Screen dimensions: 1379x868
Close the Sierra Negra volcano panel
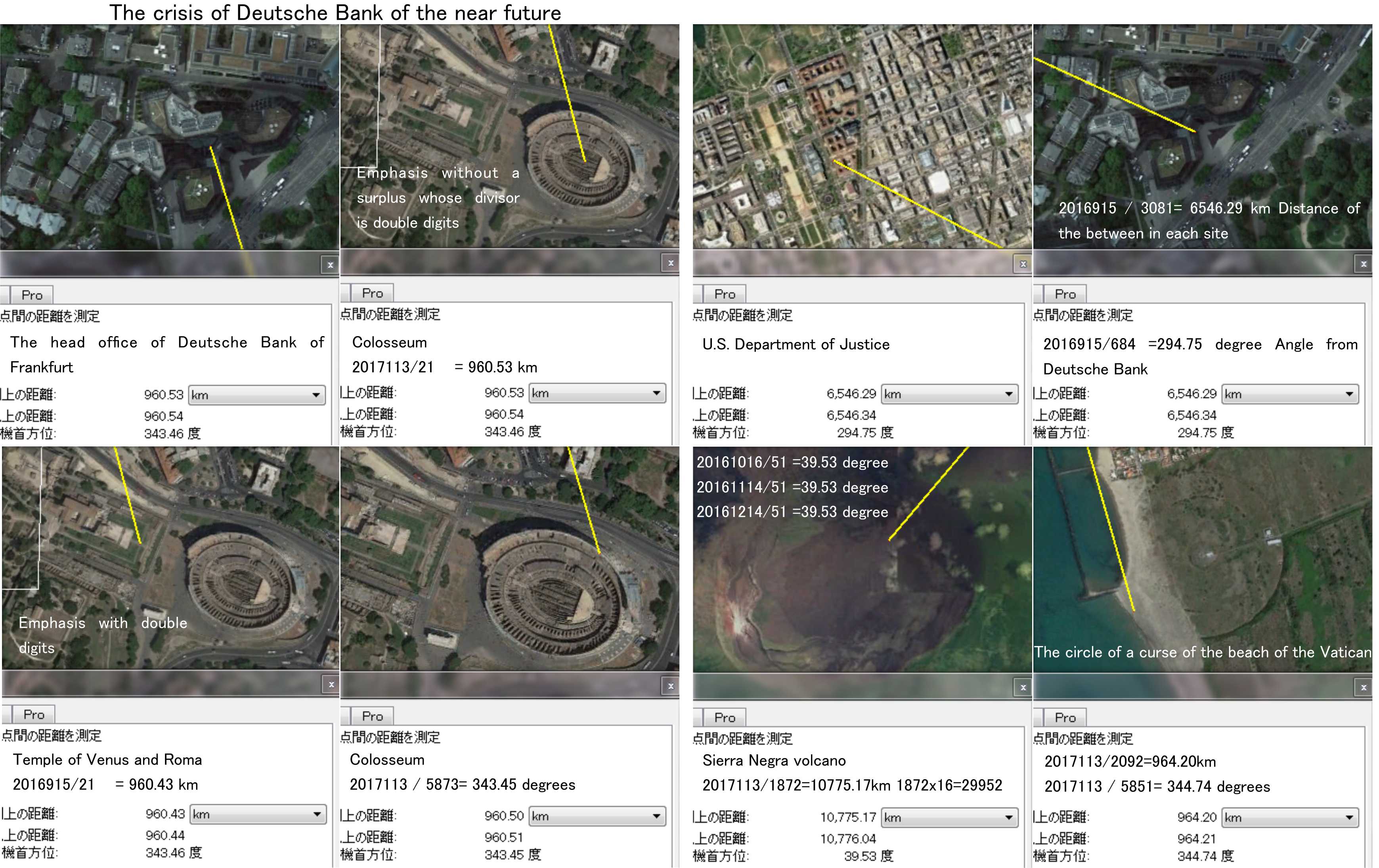click(1023, 687)
